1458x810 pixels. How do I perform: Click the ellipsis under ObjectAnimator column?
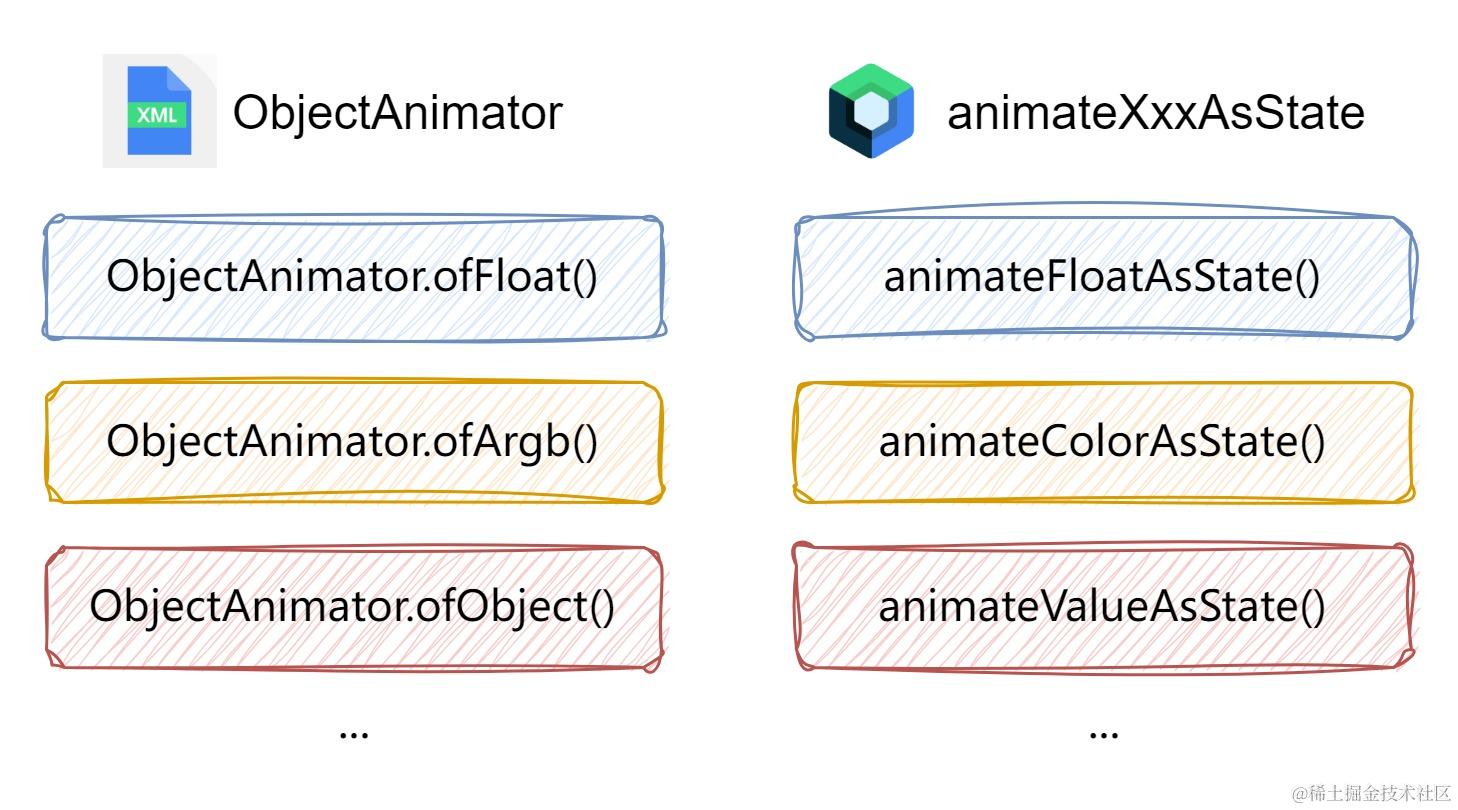click(354, 733)
